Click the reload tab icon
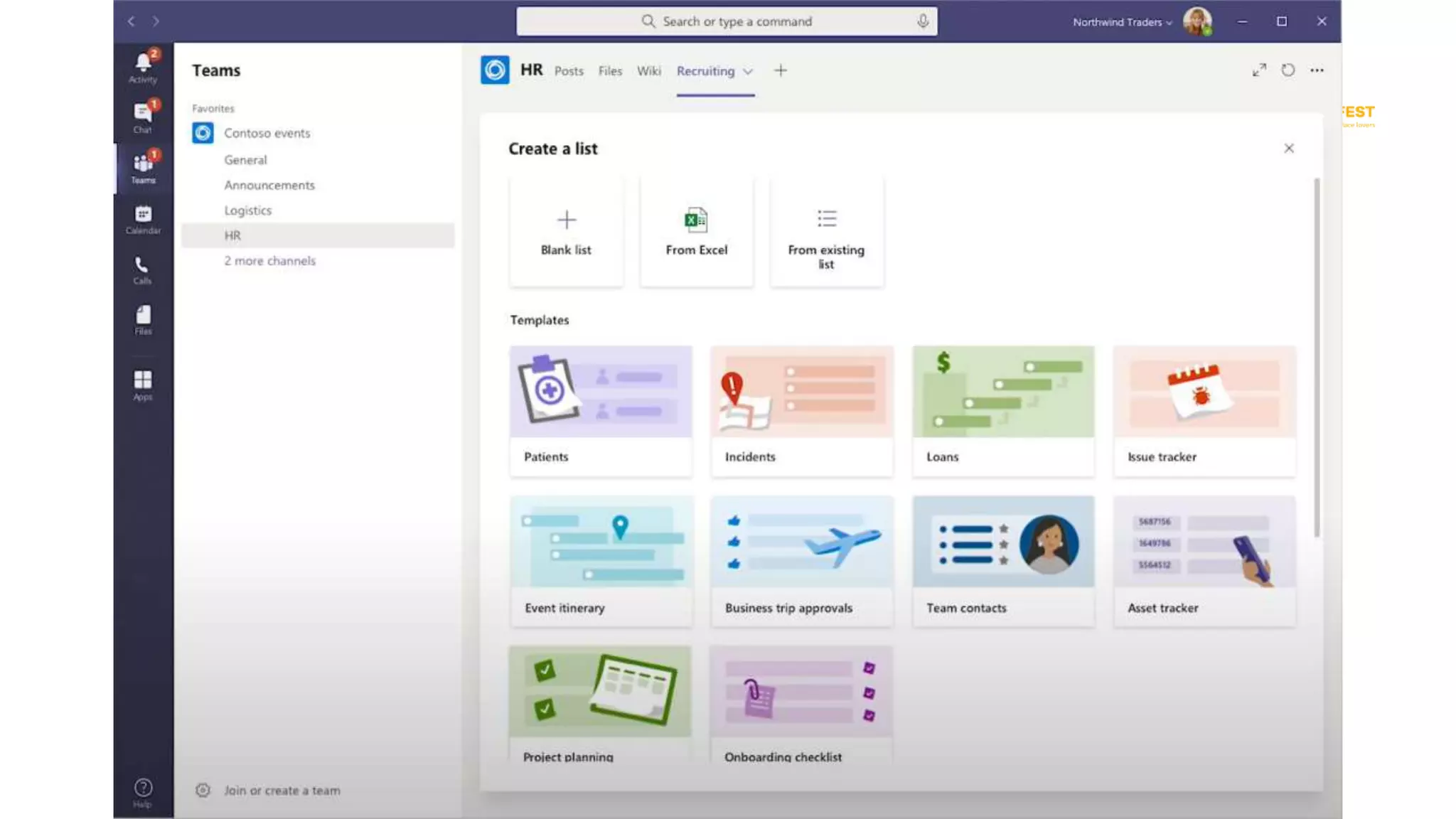 pyautogui.click(x=1288, y=70)
